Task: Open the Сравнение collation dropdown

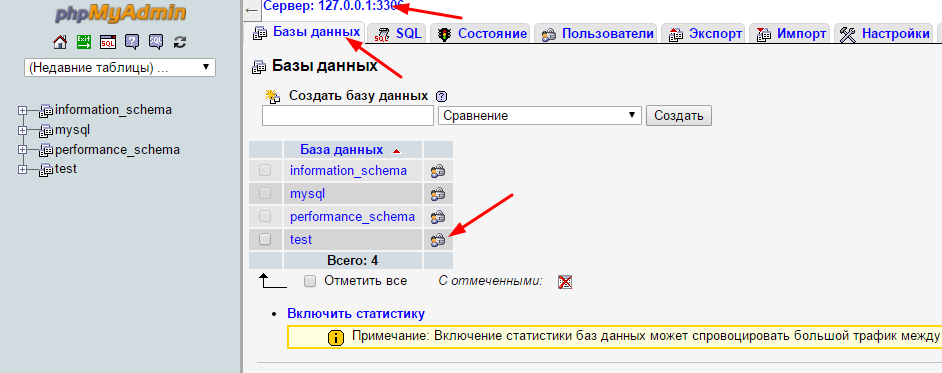Action: coord(540,116)
